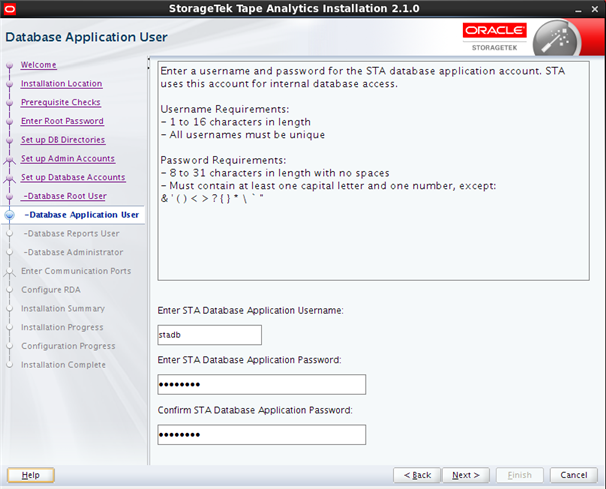Viewport: 606px width, 489px height.
Task: Focus the STA Database Application Username field
Action: pos(209,335)
